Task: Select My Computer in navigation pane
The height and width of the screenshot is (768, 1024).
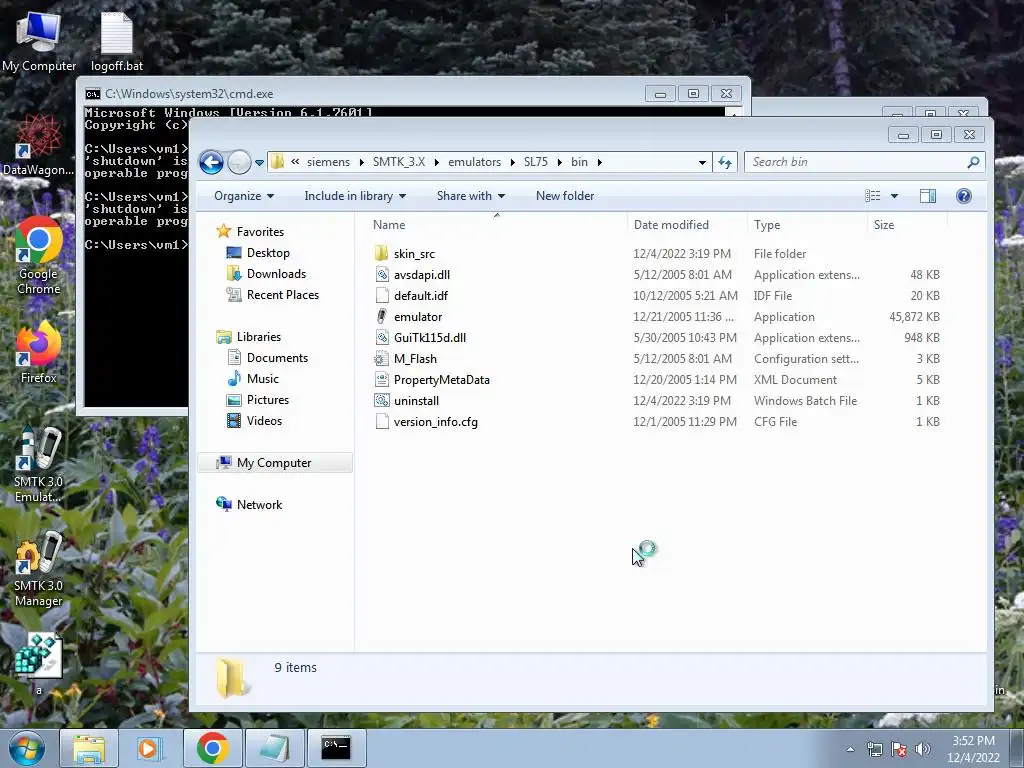Action: (274, 462)
